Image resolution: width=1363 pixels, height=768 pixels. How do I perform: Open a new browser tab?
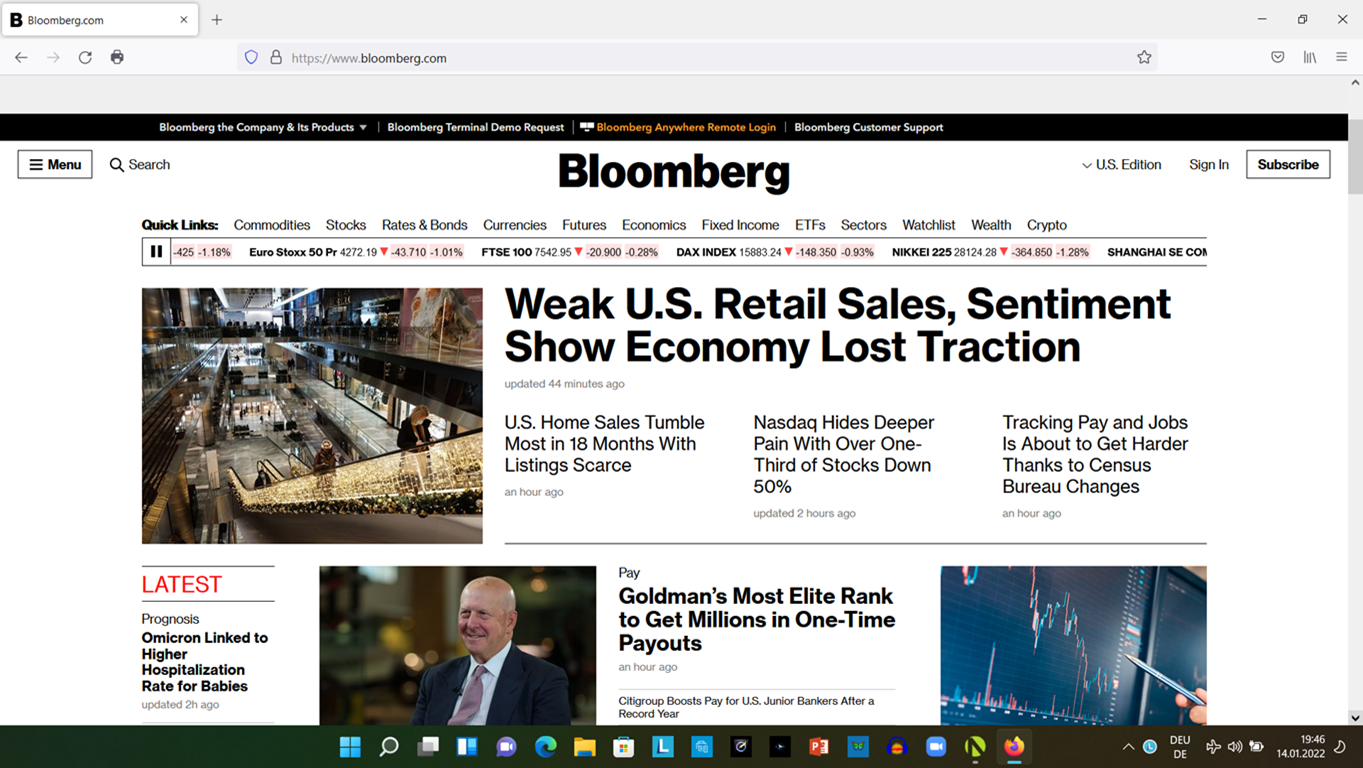(217, 20)
